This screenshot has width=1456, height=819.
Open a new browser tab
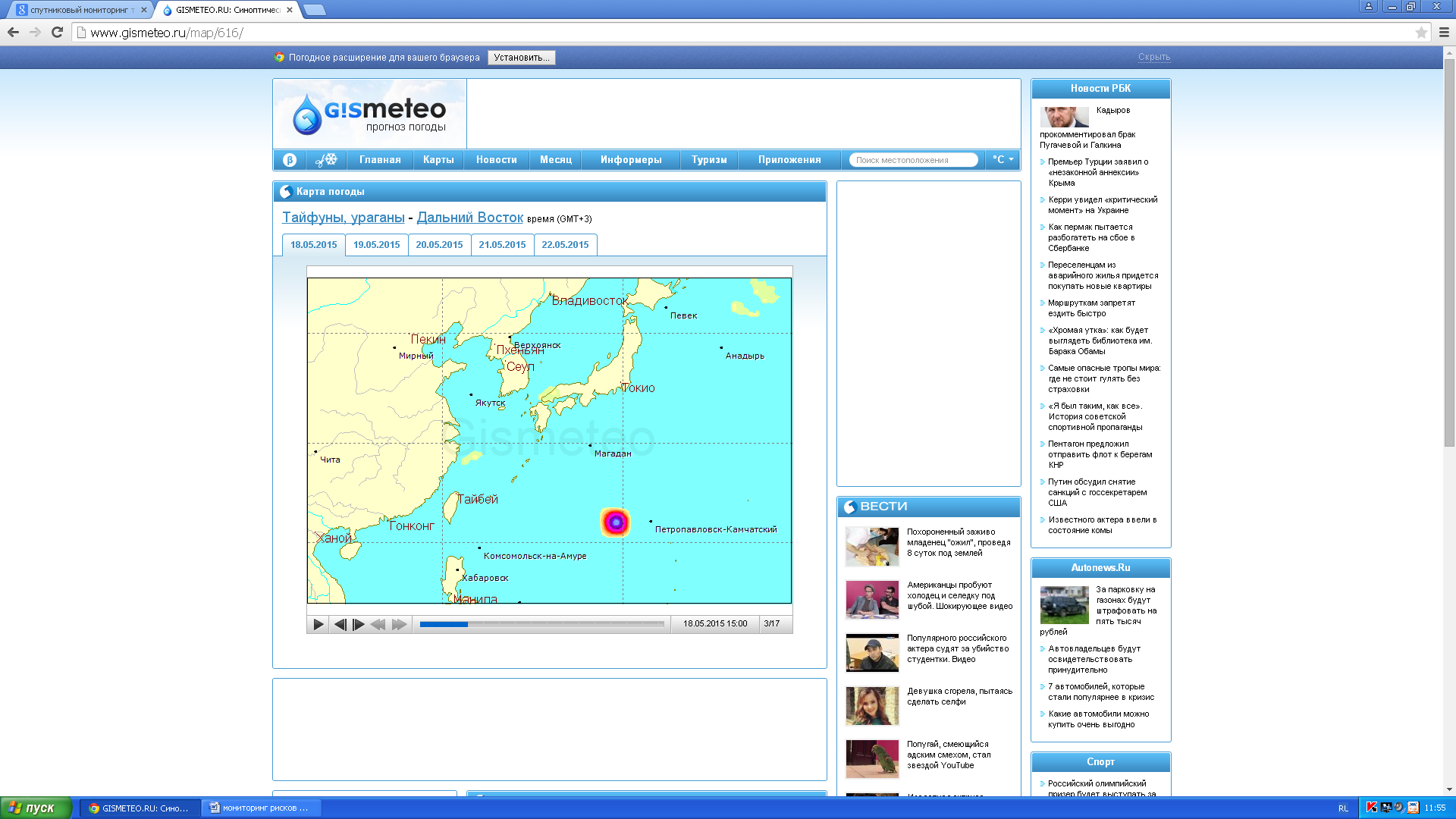point(314,10)
